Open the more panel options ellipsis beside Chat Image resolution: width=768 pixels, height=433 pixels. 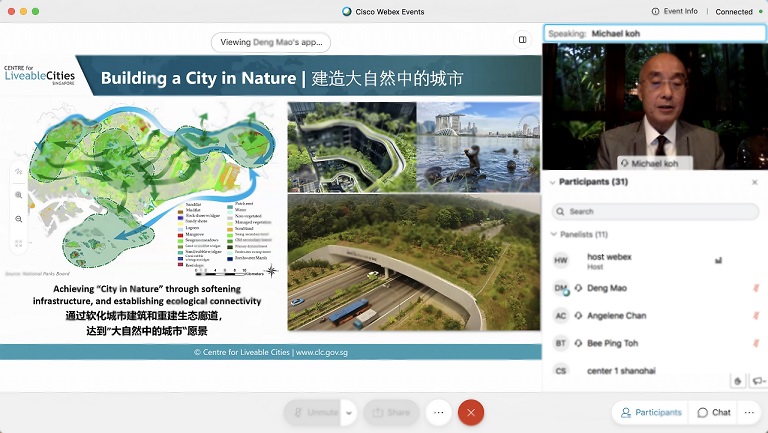point(750,412)
